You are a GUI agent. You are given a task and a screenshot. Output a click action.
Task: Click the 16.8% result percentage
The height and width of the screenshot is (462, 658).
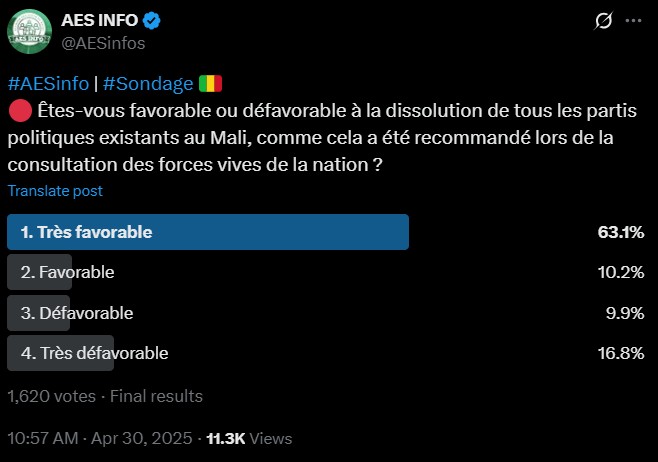click(621, 353)
